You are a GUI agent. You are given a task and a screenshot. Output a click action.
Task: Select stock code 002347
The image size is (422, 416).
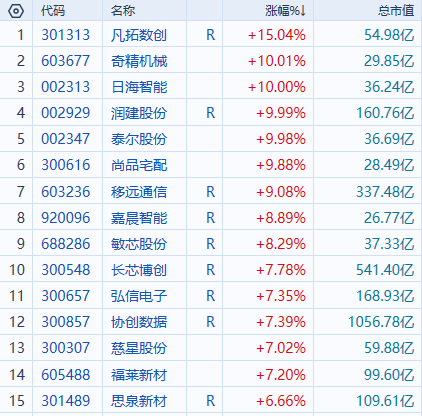click(66, 139)
